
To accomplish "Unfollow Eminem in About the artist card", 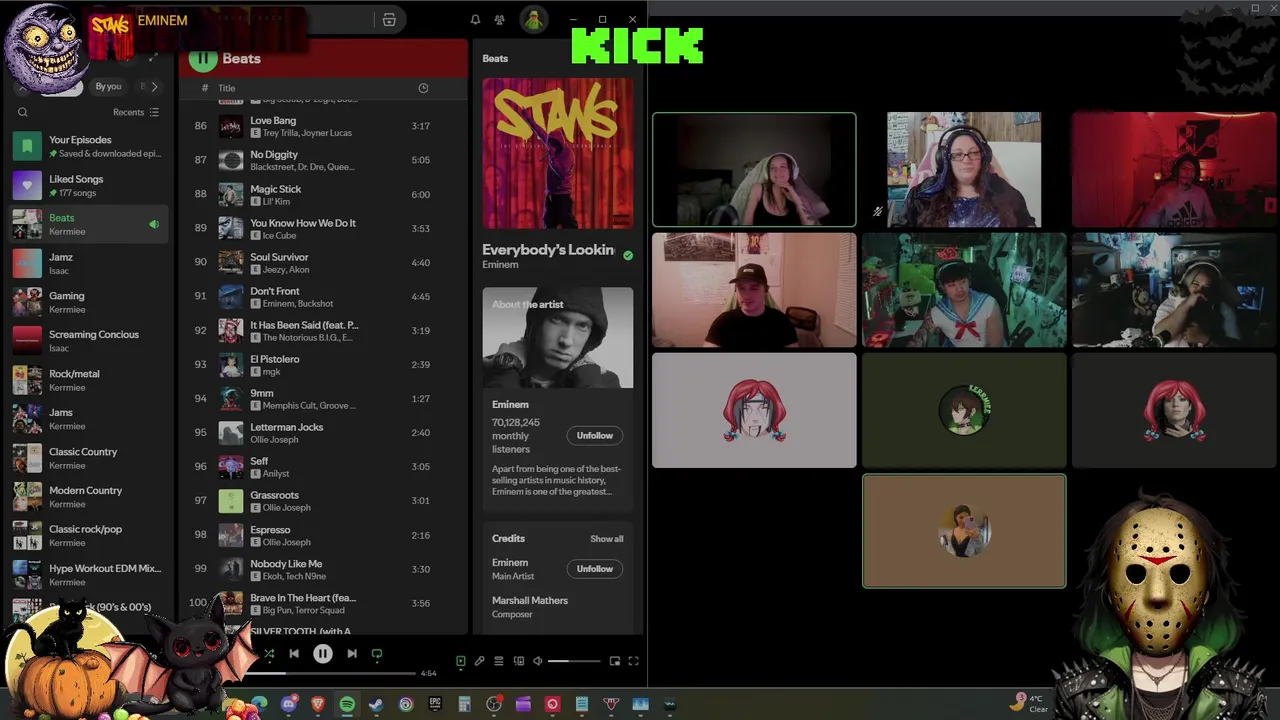I will [594, 435].
